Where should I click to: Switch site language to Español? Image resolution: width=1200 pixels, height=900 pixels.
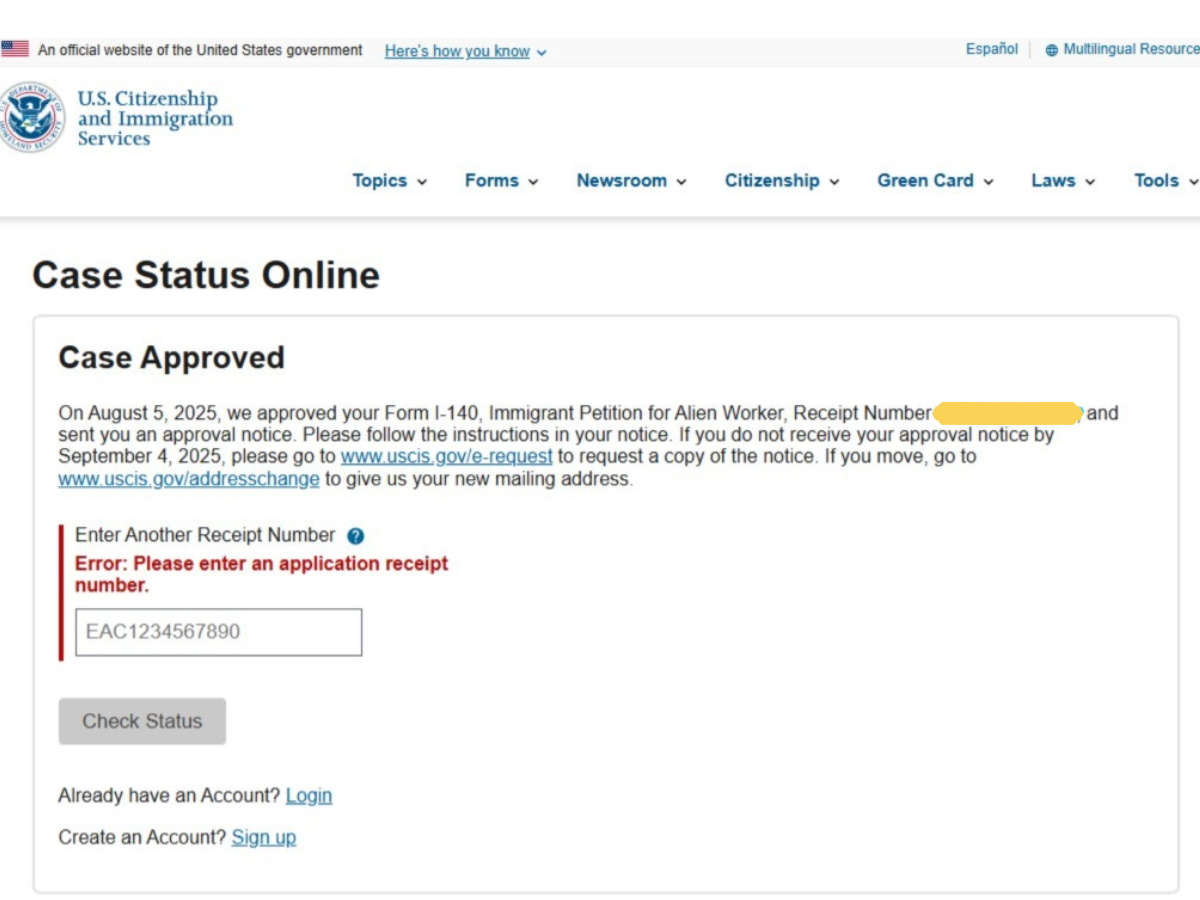[x=991, y=49]
